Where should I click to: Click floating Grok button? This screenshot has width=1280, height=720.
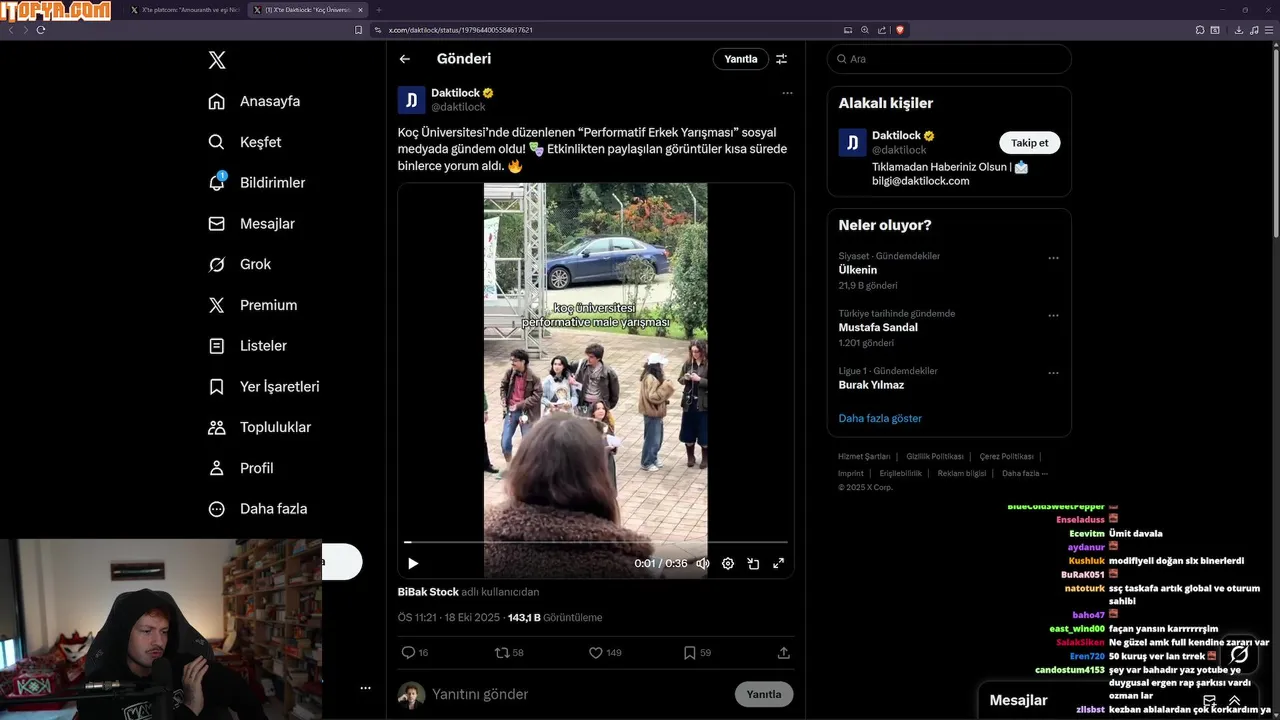point(1239,655)
